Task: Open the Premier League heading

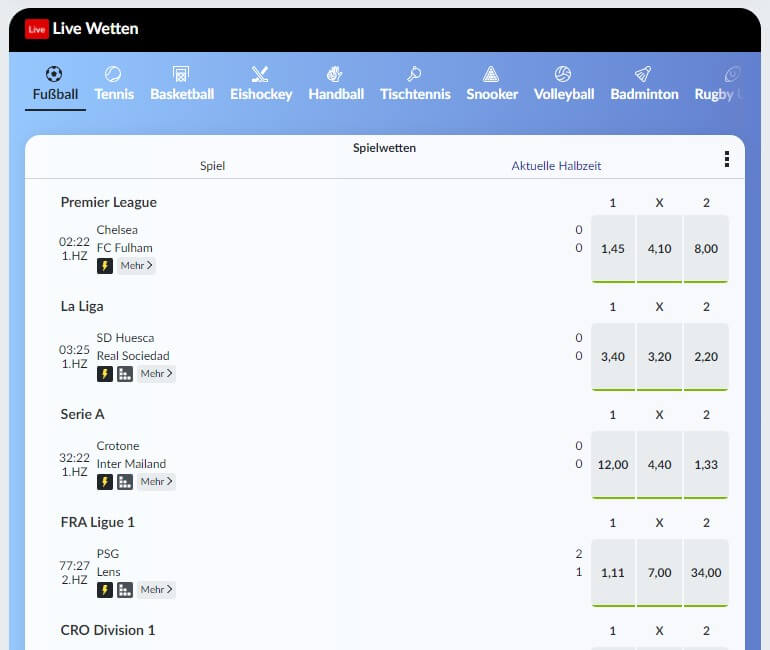Action: [x=109, y=202]
